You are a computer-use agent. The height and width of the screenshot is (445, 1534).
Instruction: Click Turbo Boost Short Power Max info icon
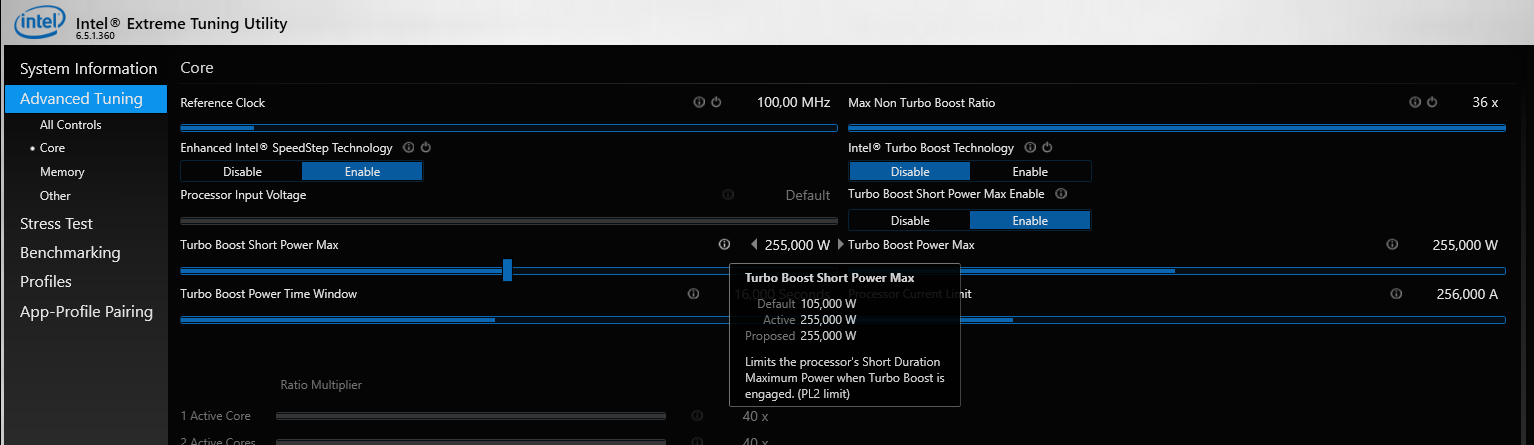pos(723,244)
